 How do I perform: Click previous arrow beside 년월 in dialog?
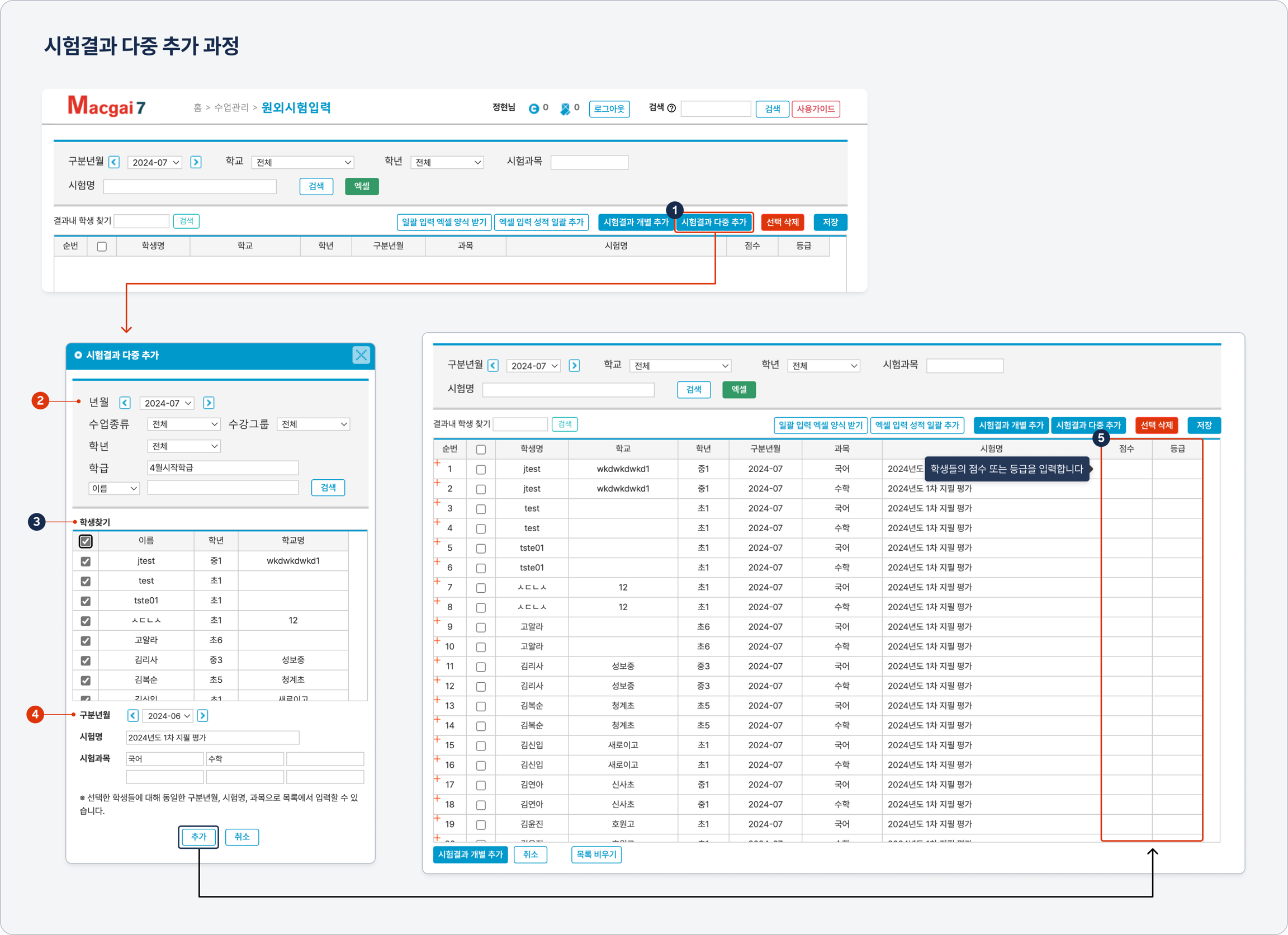point(126,403)
